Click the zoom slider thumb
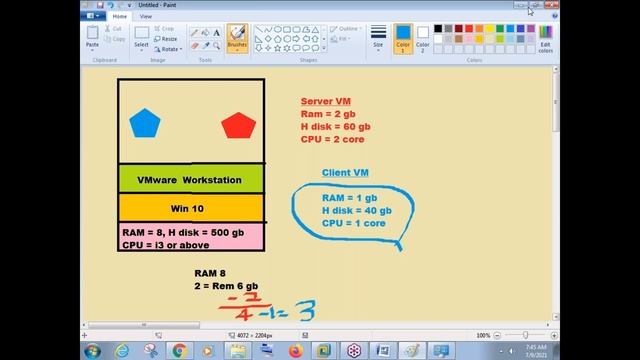Image resolution: width=640 pixels, height=360 pixels. tap(525, 335)
